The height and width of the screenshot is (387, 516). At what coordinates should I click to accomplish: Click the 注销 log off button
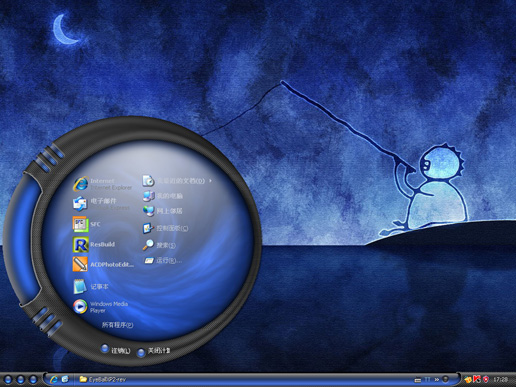point(115,350)
